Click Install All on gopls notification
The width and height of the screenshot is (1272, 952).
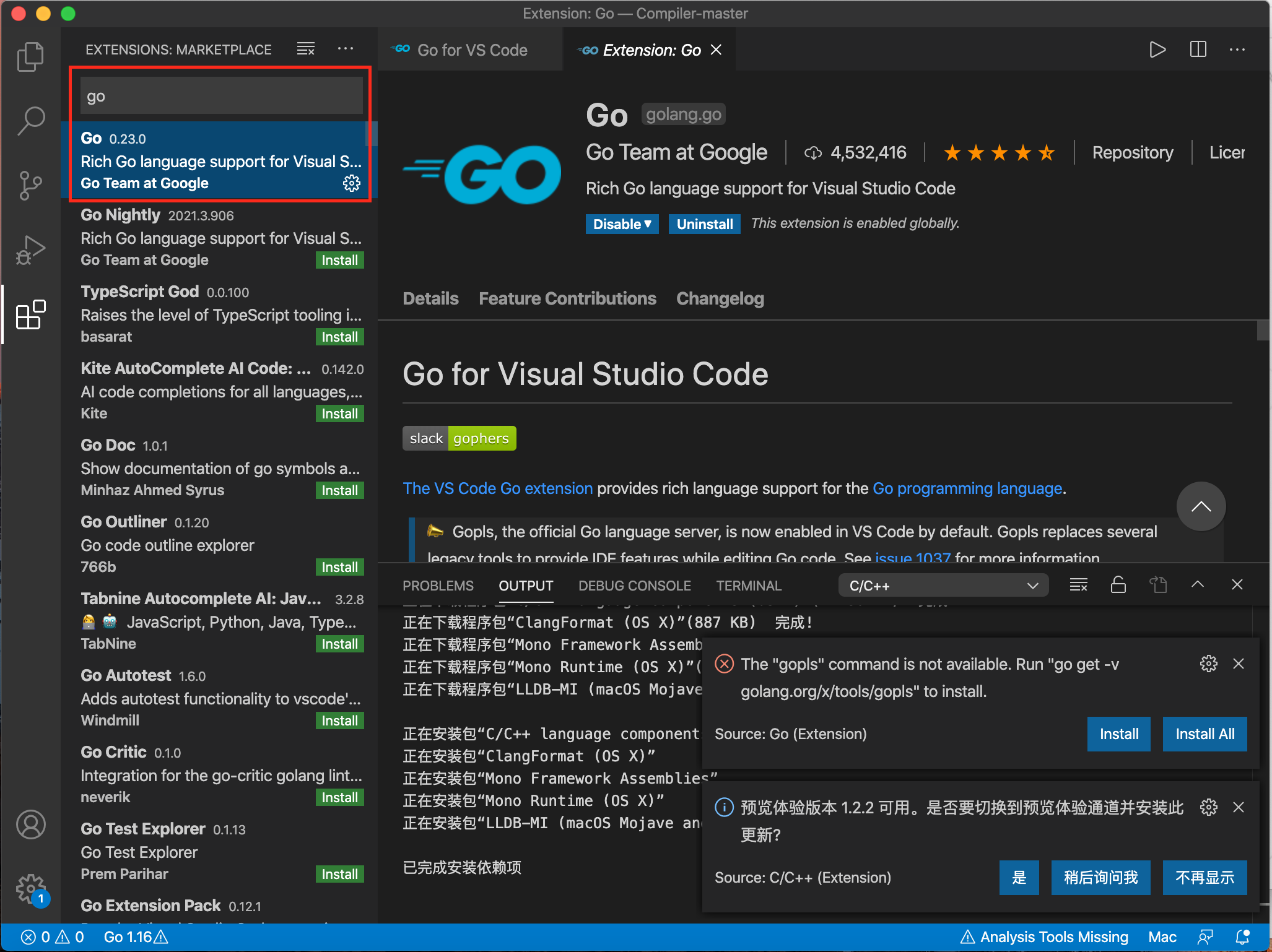click(x=1204, y=734)
